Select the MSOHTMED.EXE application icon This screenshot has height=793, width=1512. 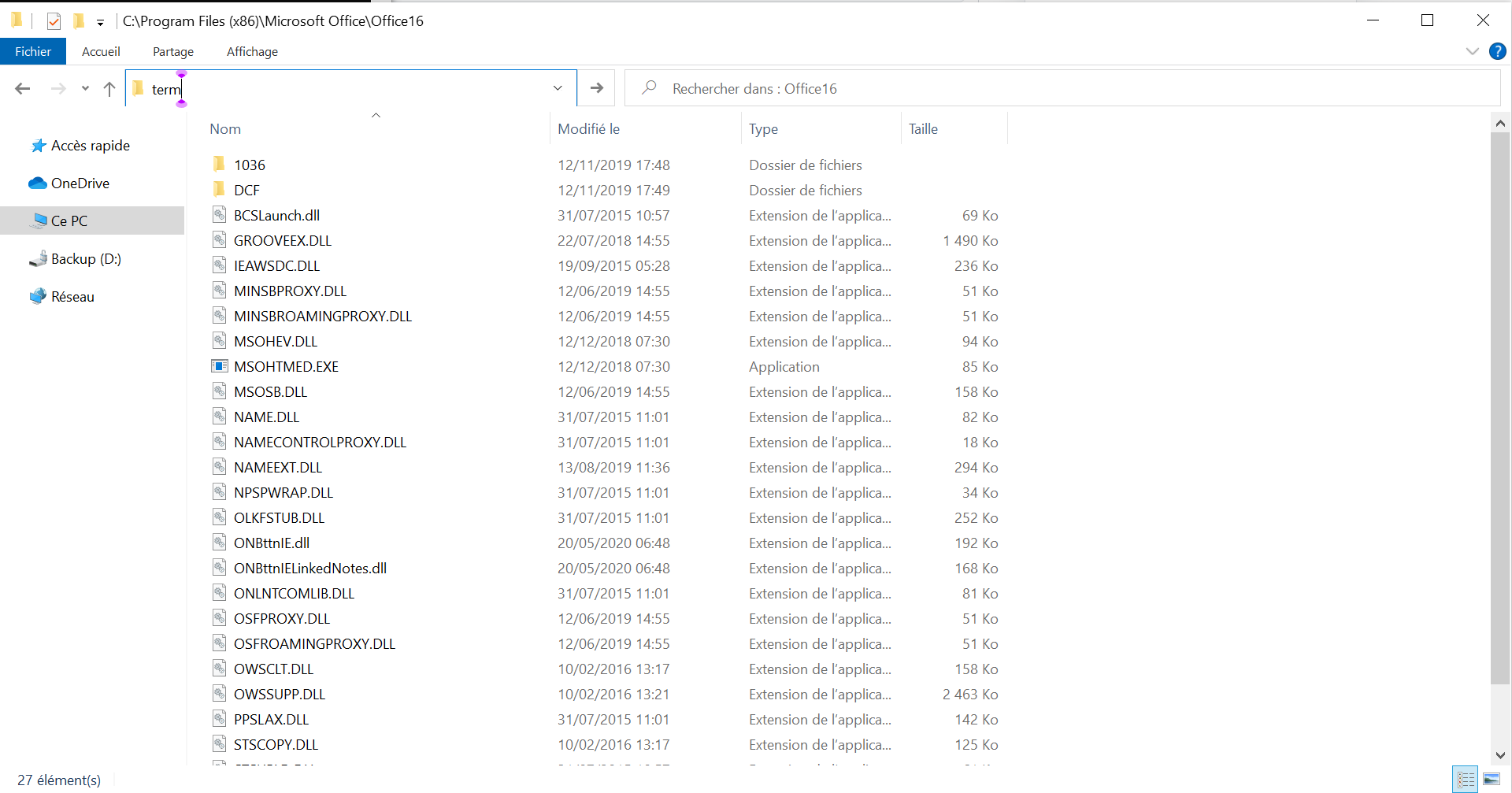(220, 366)
